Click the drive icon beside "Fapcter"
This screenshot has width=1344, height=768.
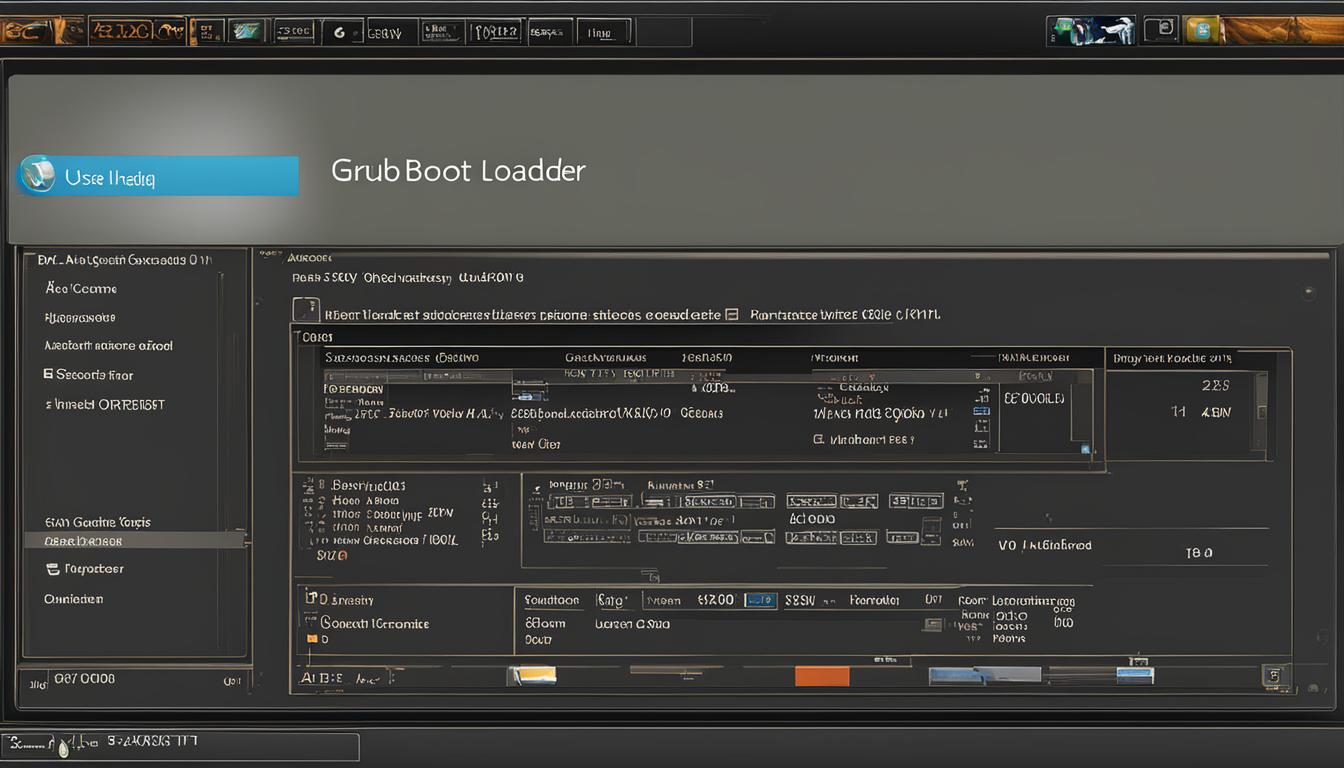[x=52, y=569]
